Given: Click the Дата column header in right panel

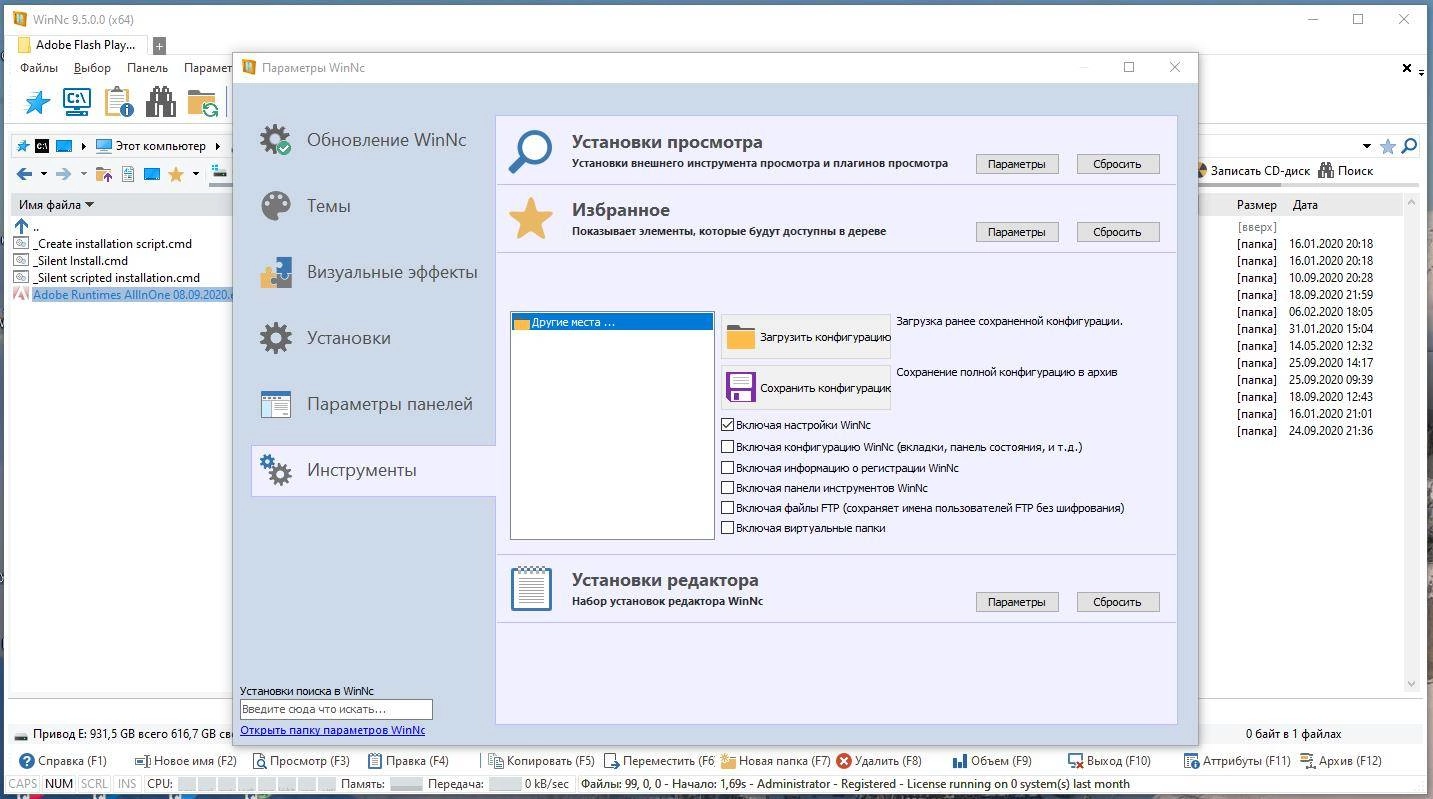Looking at the screenshot, I should click(1305, 205).
